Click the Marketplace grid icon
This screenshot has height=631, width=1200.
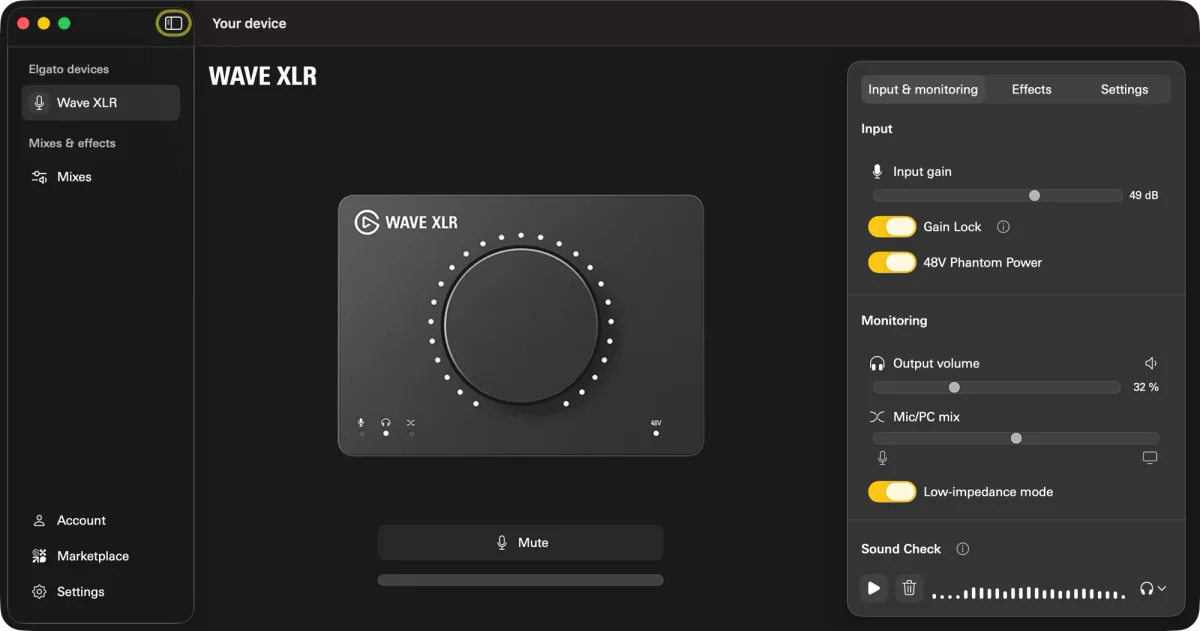pos(39,556)
